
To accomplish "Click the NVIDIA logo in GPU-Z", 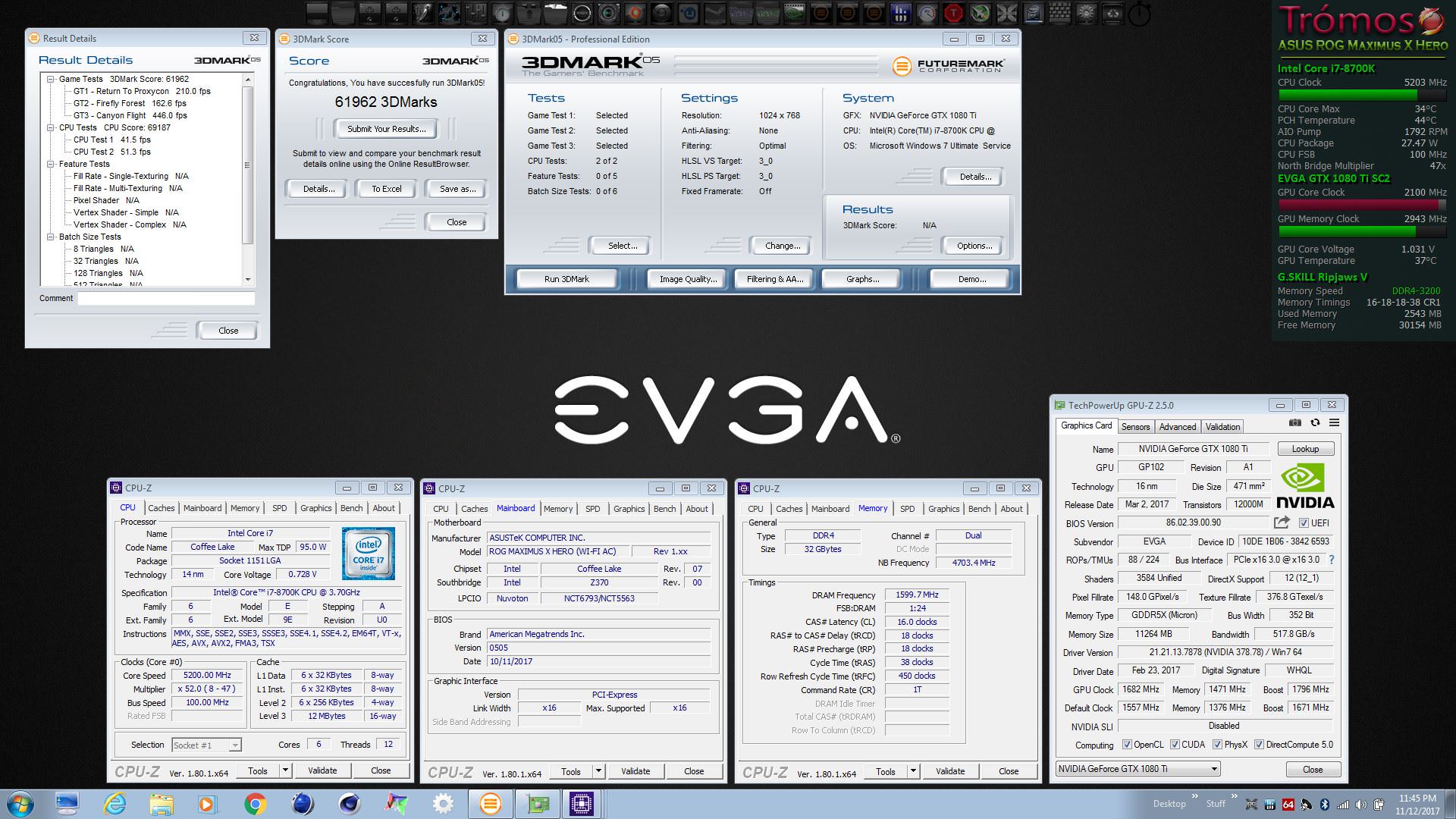I will tap(1305, 487).
